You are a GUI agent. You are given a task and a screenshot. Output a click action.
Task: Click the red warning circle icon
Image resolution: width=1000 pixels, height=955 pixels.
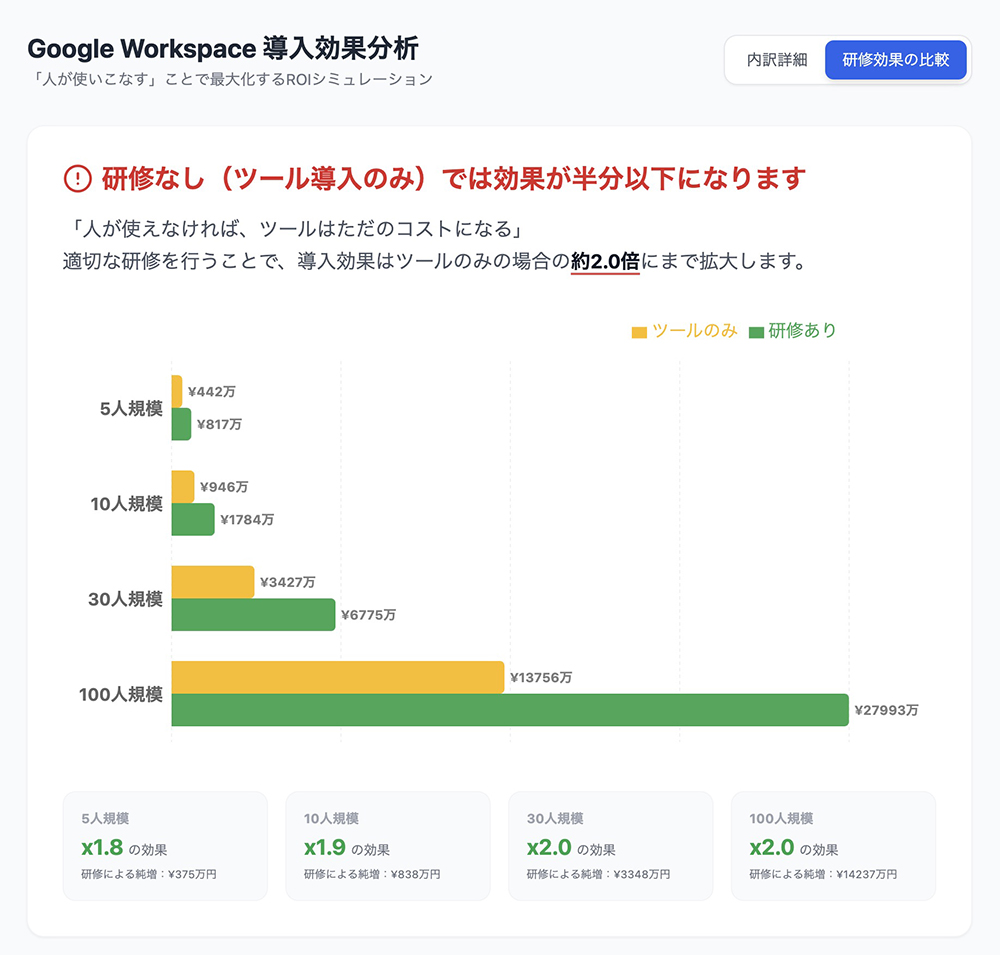(77, 179)
